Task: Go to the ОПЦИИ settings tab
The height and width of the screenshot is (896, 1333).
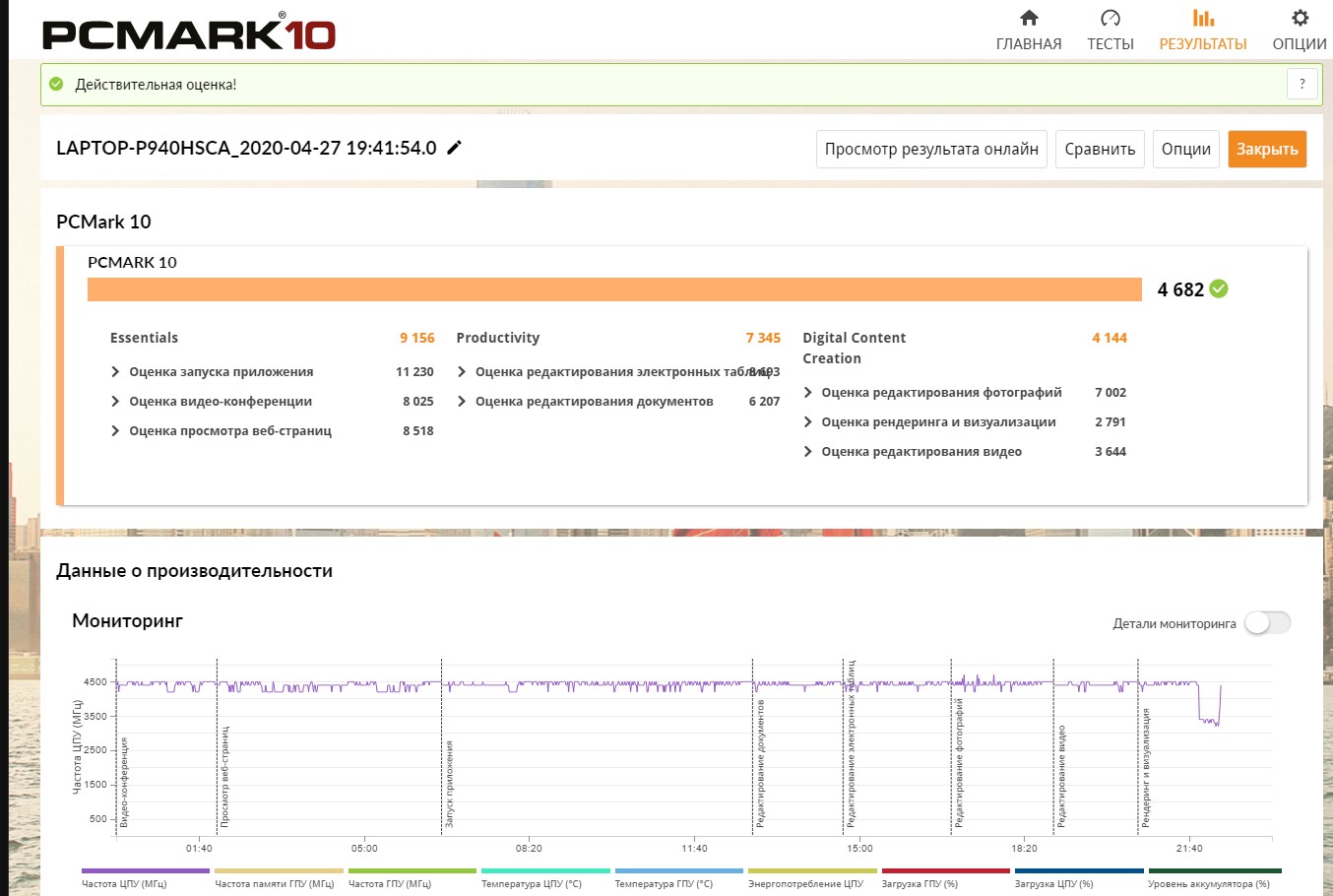Action: (1300, 31)
